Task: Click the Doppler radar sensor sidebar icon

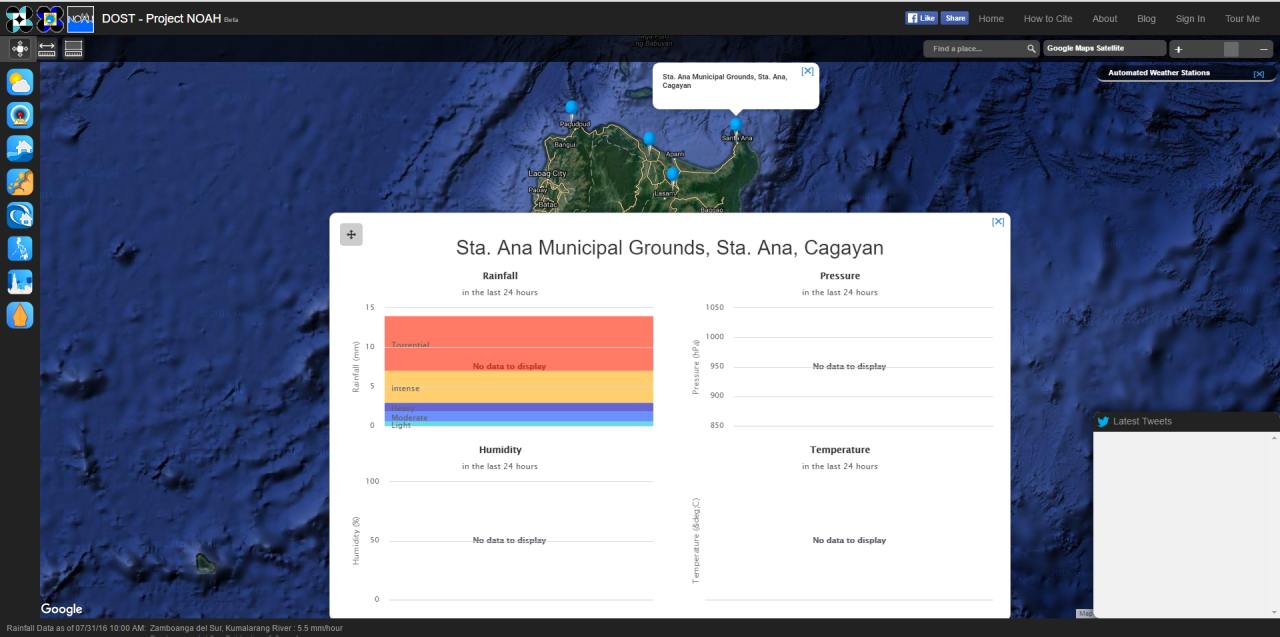Action: point(20,116)
